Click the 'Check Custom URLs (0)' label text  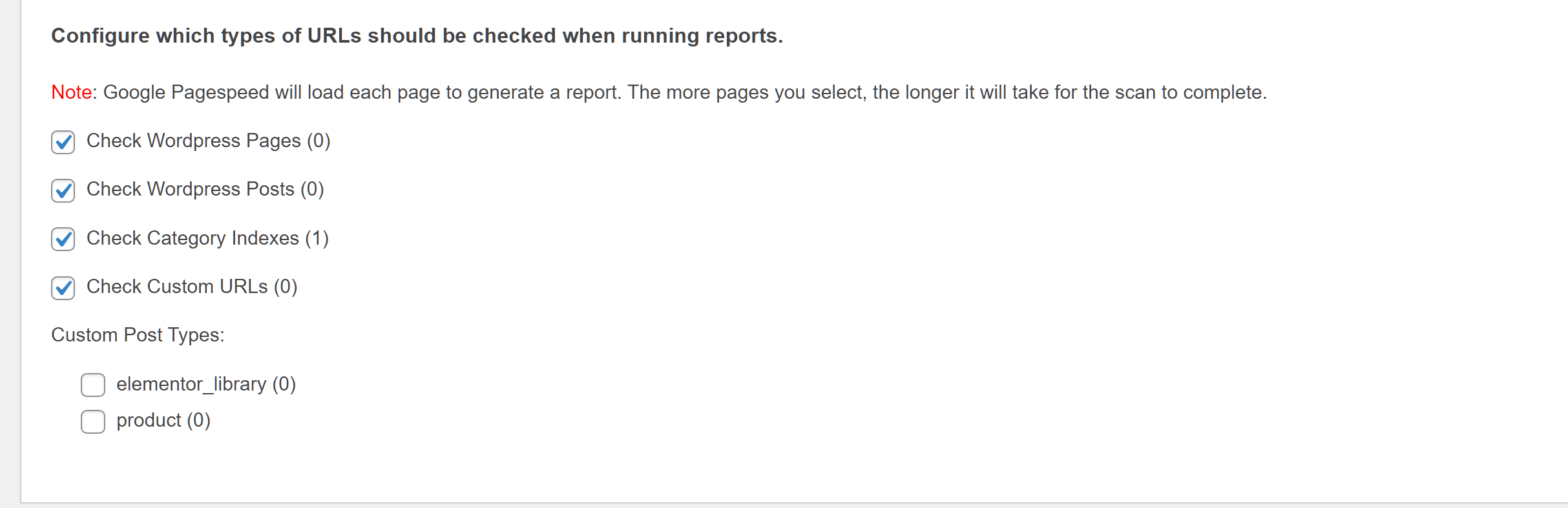point(192,287)
